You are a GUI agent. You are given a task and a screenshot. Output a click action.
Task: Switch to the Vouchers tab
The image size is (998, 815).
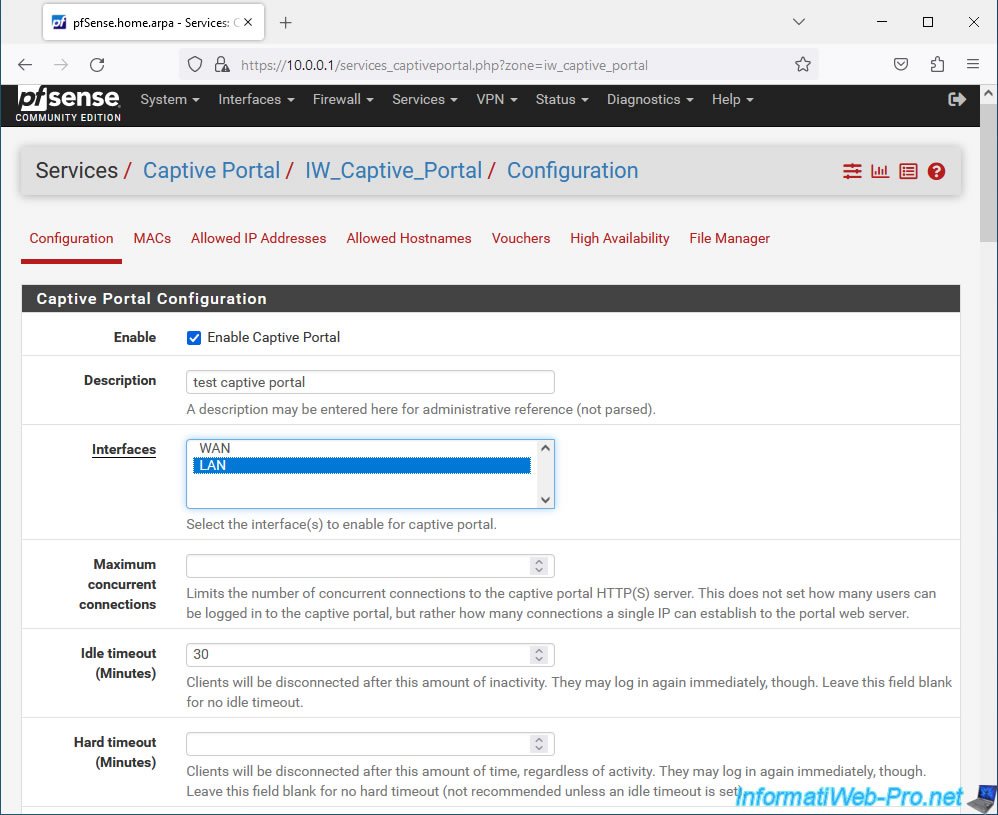[521, 239]
